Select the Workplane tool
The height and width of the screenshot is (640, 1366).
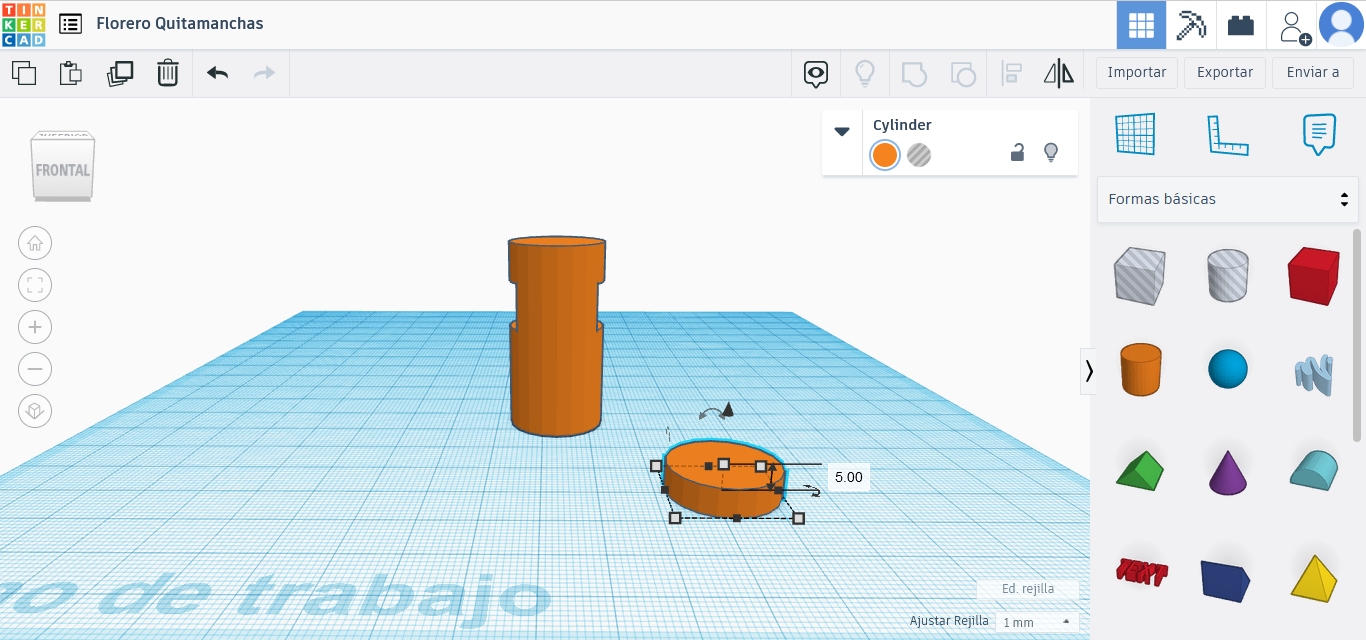[x=1135, y=134]
